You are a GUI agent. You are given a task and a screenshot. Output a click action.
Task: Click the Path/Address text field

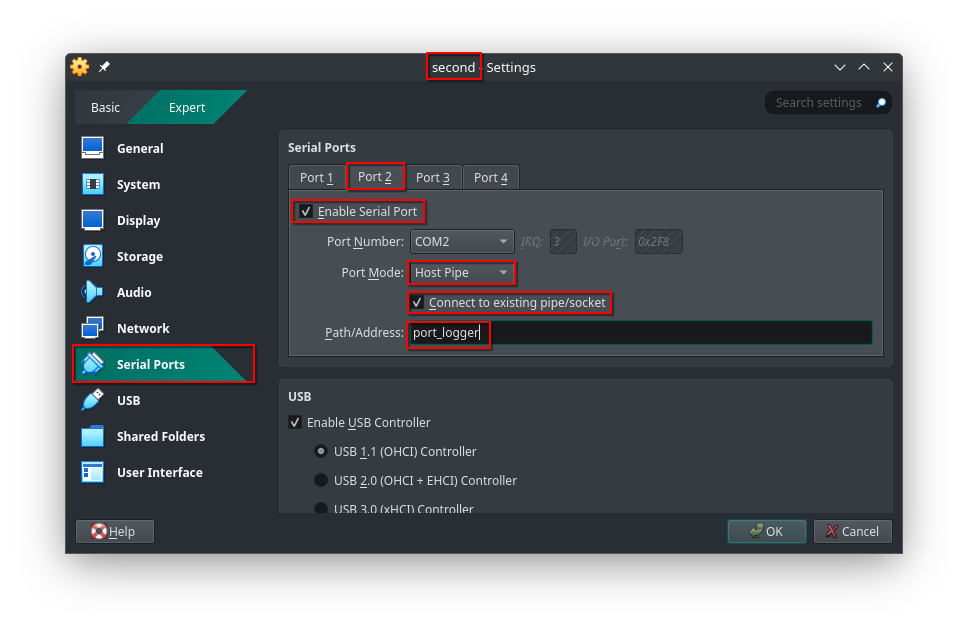pyautogui.click(x=680, y=333)
